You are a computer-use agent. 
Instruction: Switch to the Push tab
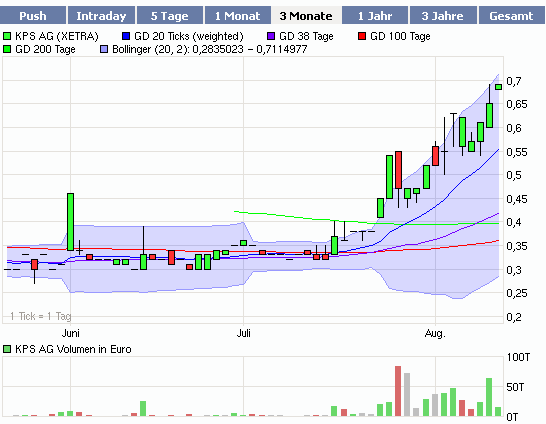[33, 16]
